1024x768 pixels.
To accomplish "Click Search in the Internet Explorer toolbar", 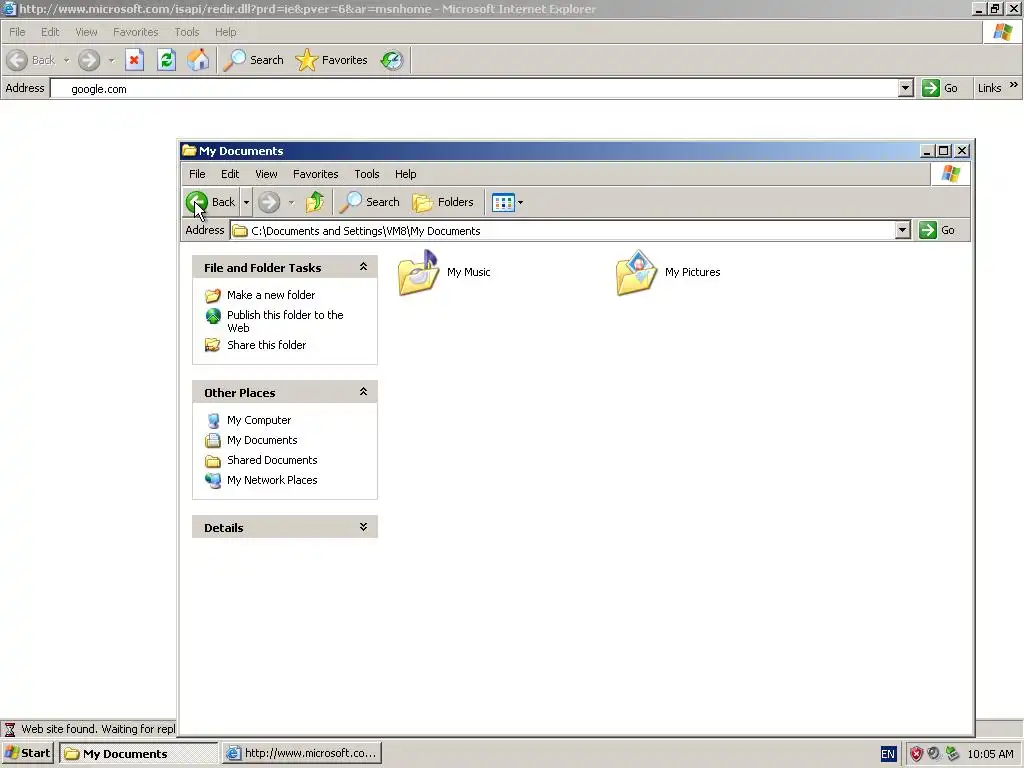I will click(x=253, y=60).
